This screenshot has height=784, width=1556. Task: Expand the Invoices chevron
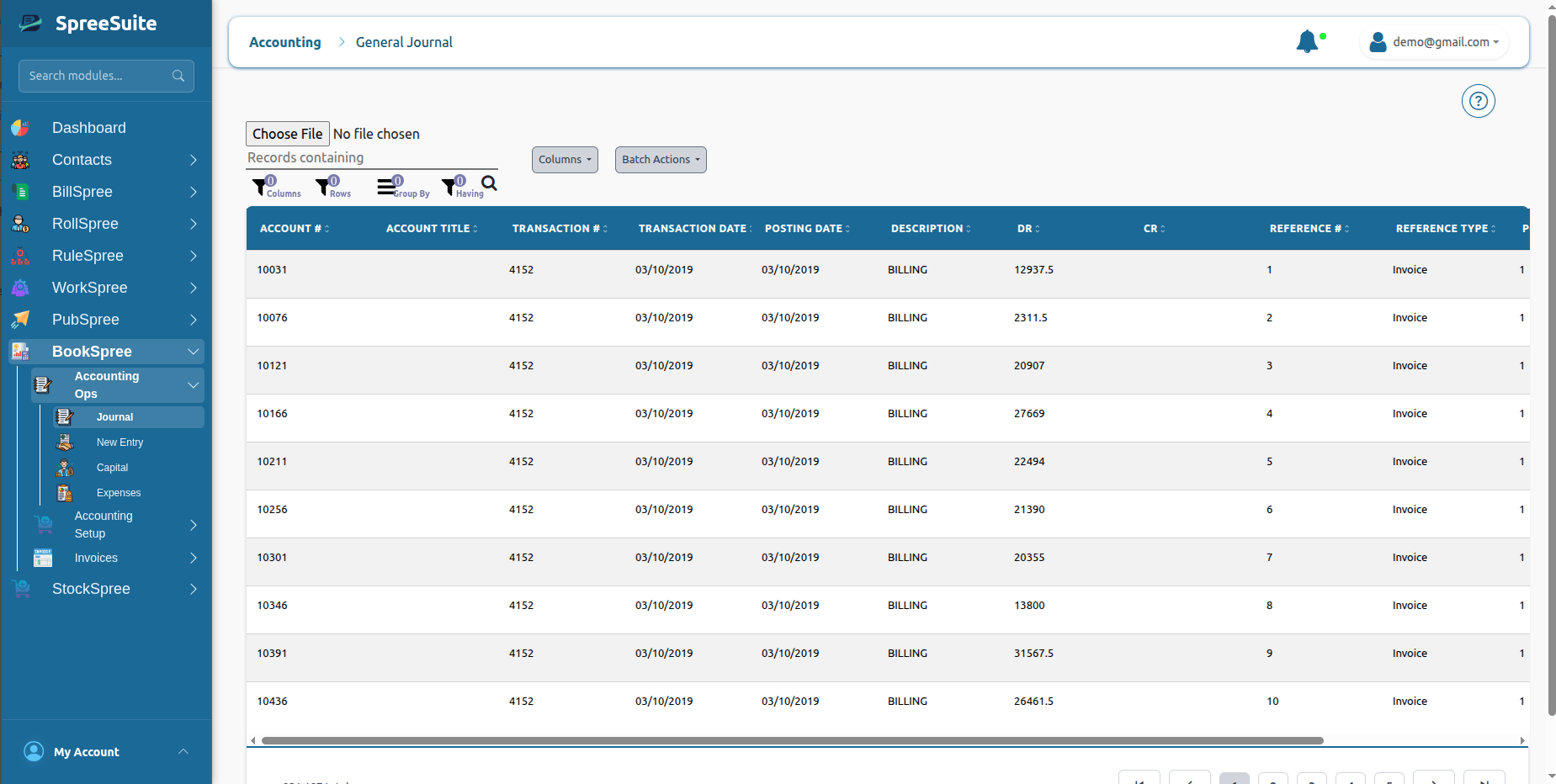pos(194,558)
